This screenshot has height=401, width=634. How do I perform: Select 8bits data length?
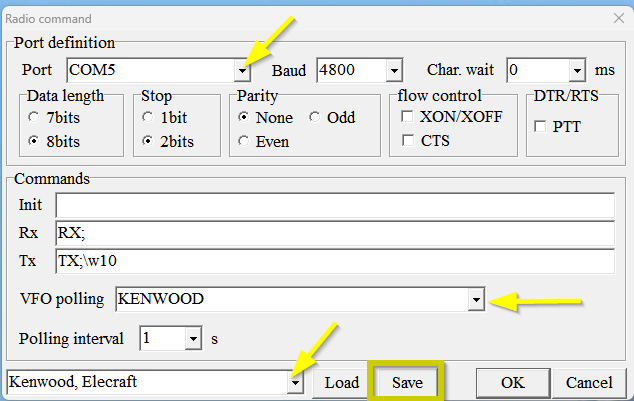pyautogui.click(x=34, y=141)
